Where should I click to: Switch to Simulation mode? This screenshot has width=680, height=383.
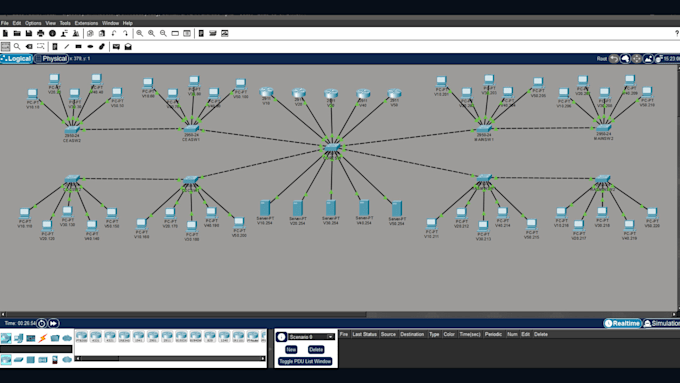[x=662, y=323]
